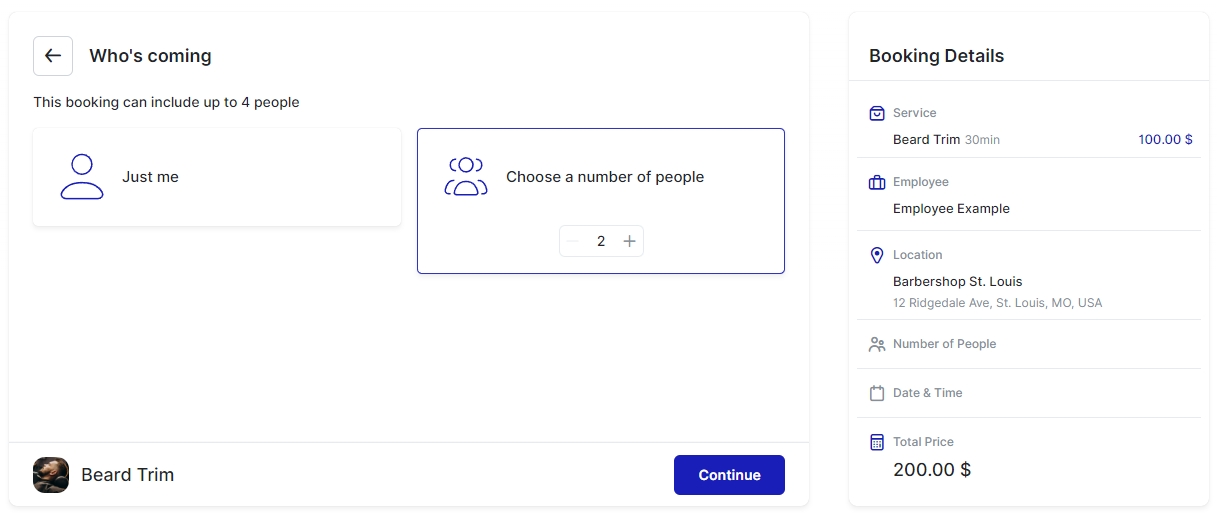
Task: Click the 12 Ridgedale Ave address text
Action: pyautogui.click(x=997, y=302)
